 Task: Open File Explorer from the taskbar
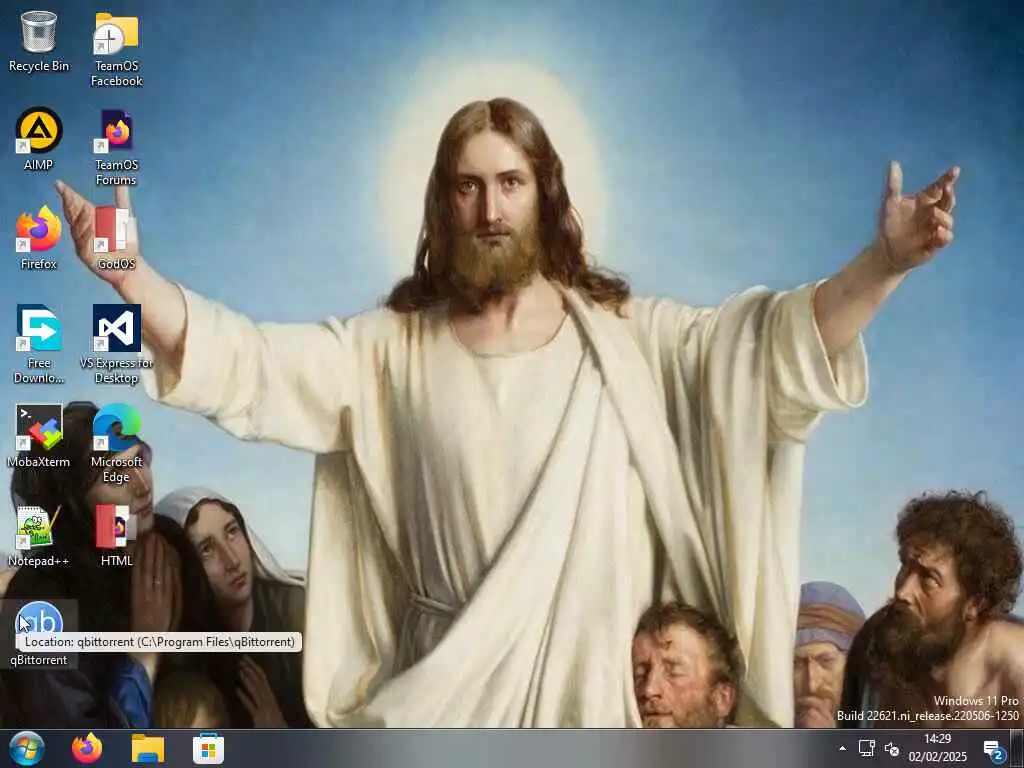click(x=148, y=748)
